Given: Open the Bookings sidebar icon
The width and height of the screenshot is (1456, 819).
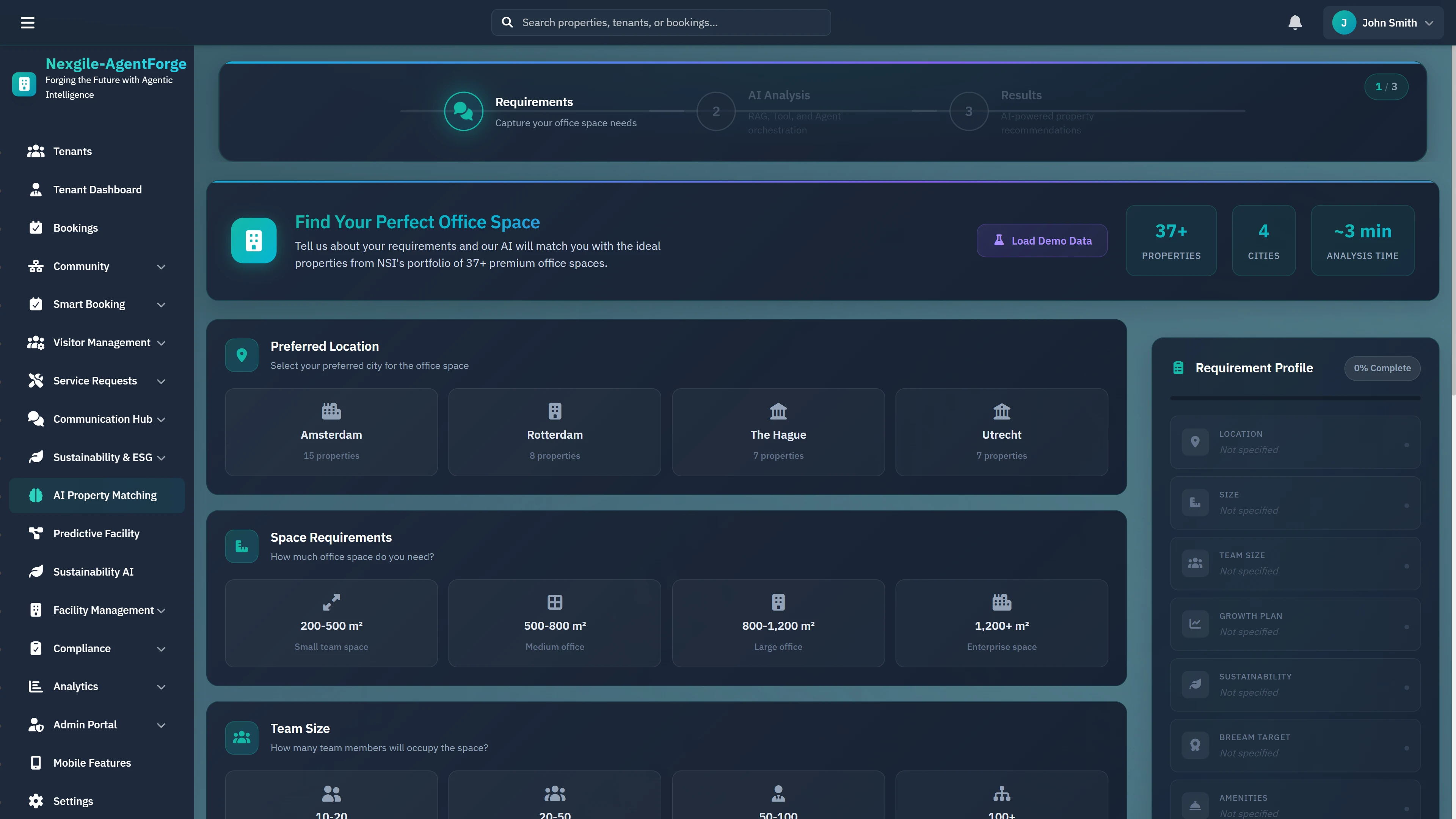Looking at the screenshot, I should coord(36,227).
